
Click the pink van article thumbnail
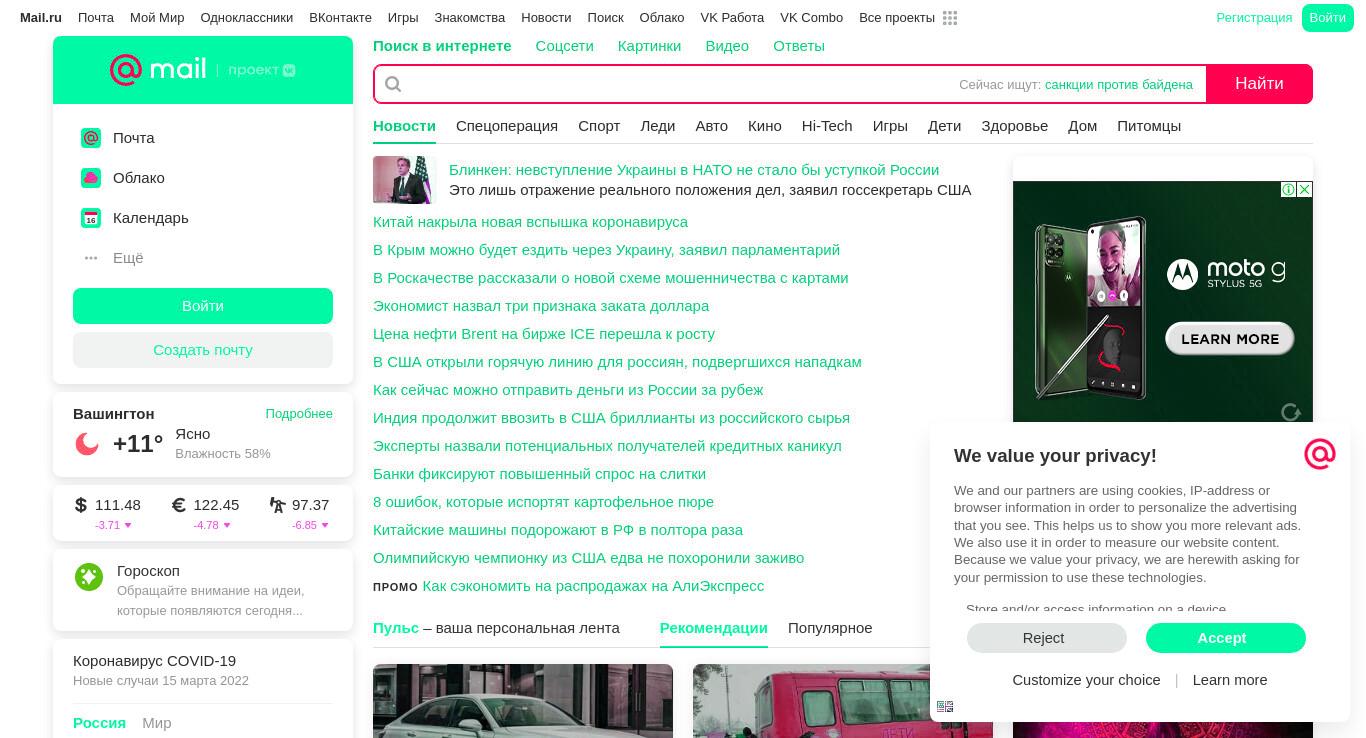(843, 701)
